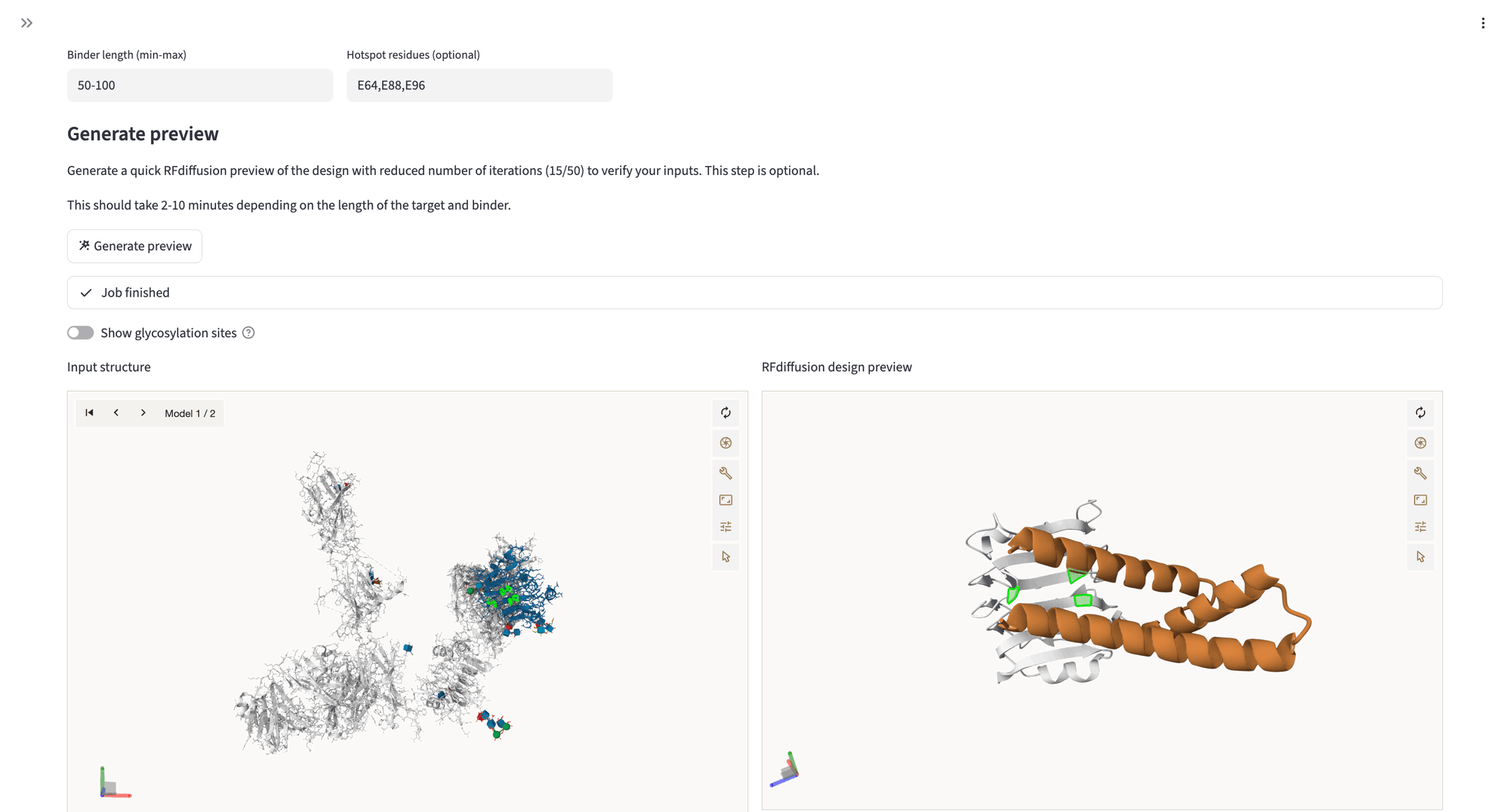Expand the Job finished status panel

753,293
